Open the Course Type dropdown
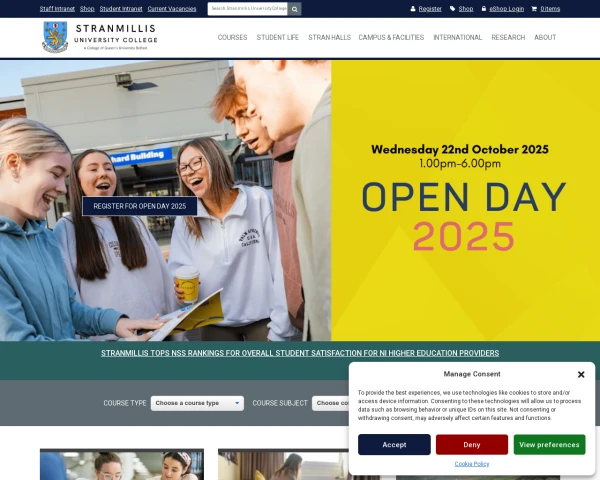600x480 pixels. click(x=197, y=403)
